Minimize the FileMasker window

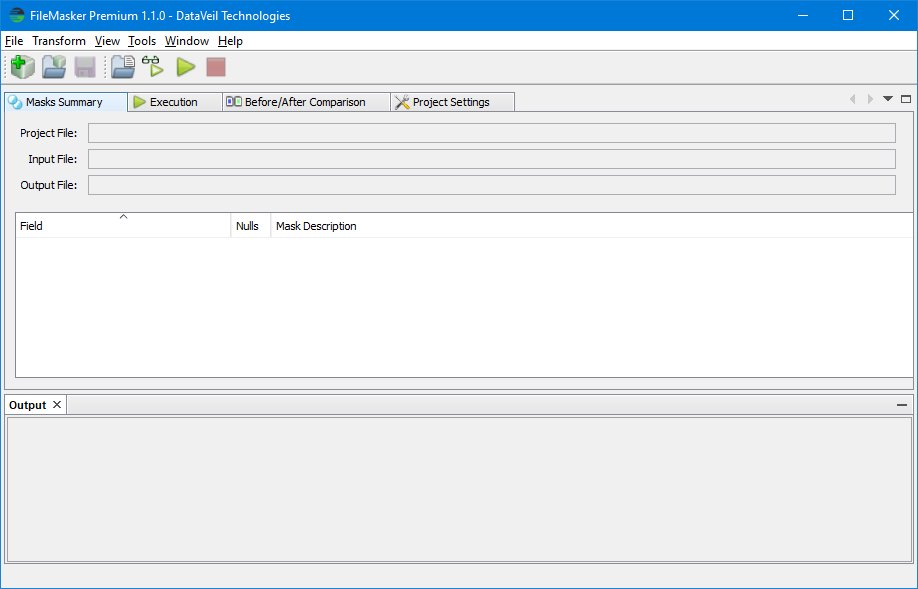pos(803,15)
